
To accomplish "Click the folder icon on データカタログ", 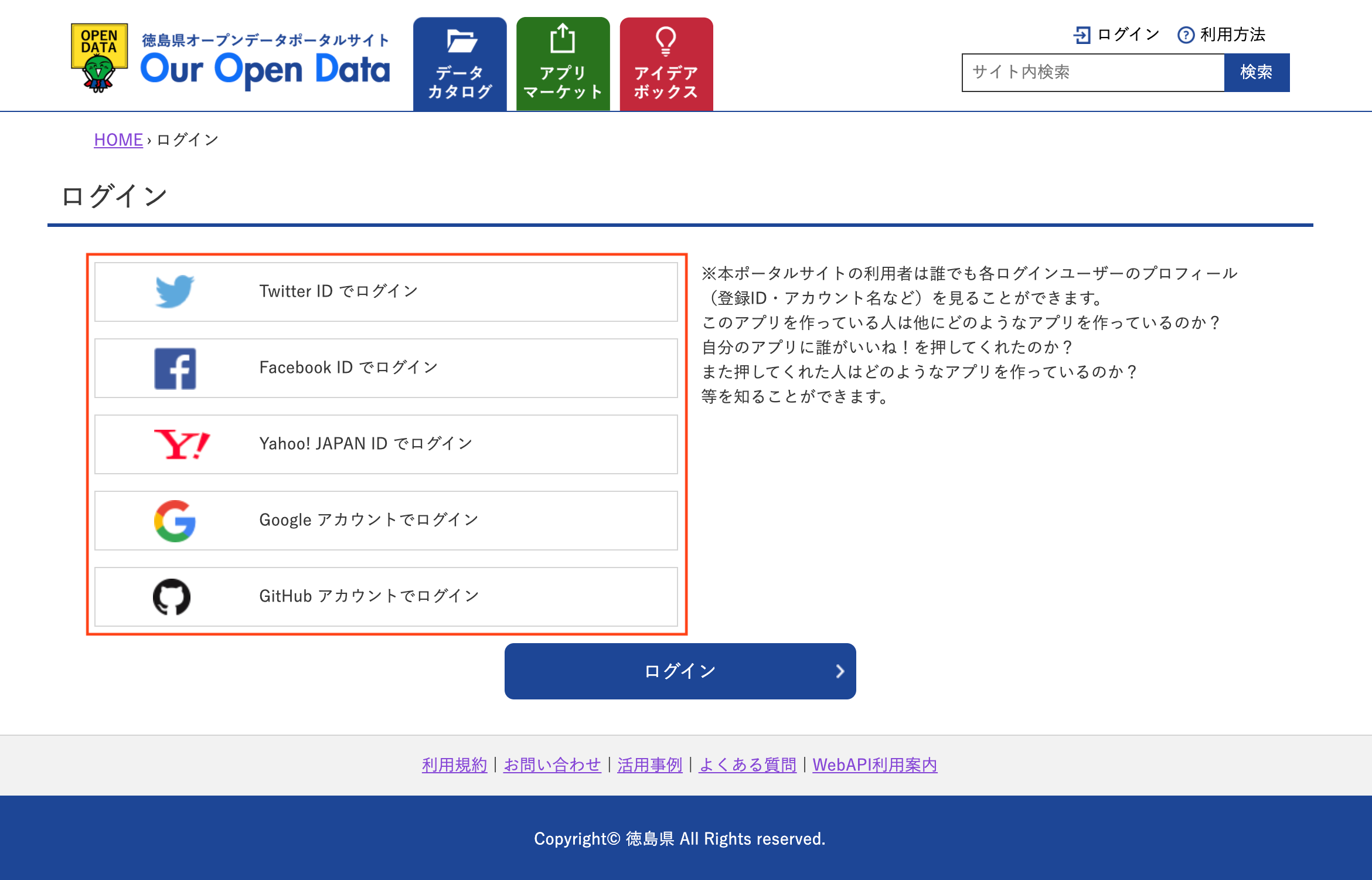I will click(x=461, y=41).
